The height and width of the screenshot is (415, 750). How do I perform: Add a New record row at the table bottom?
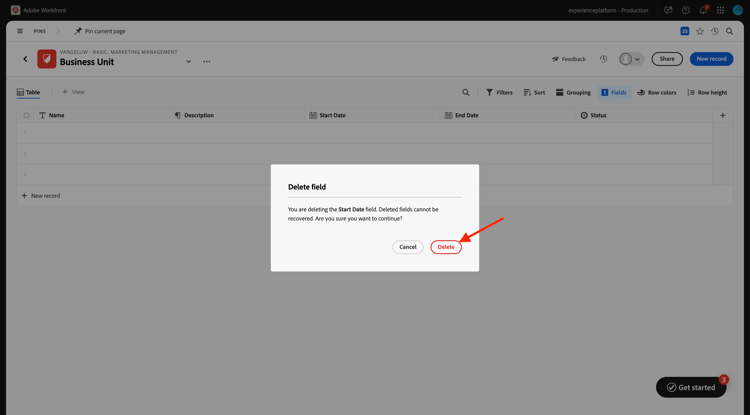pyautogui.click(x=41, y=196)
